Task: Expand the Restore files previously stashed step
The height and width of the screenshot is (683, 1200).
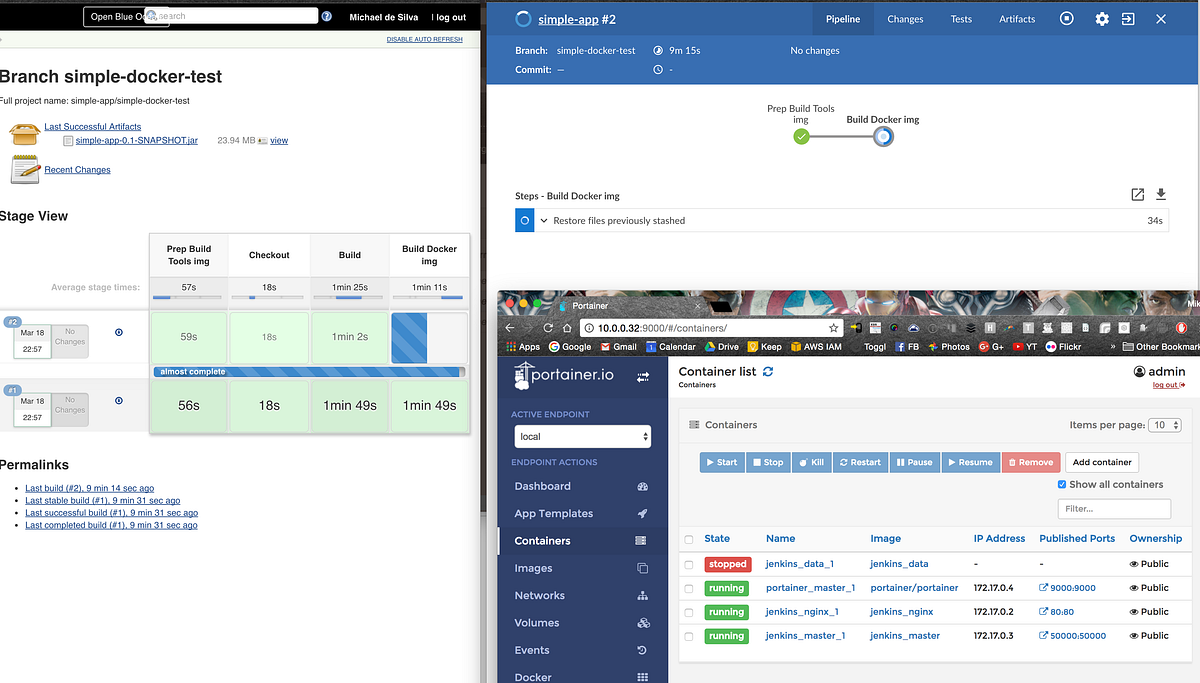Action: point(545,219)
